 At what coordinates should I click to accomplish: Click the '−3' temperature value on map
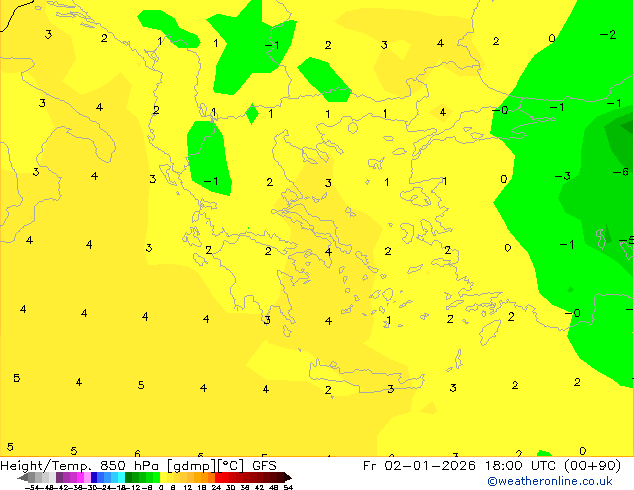coord(563,176)
